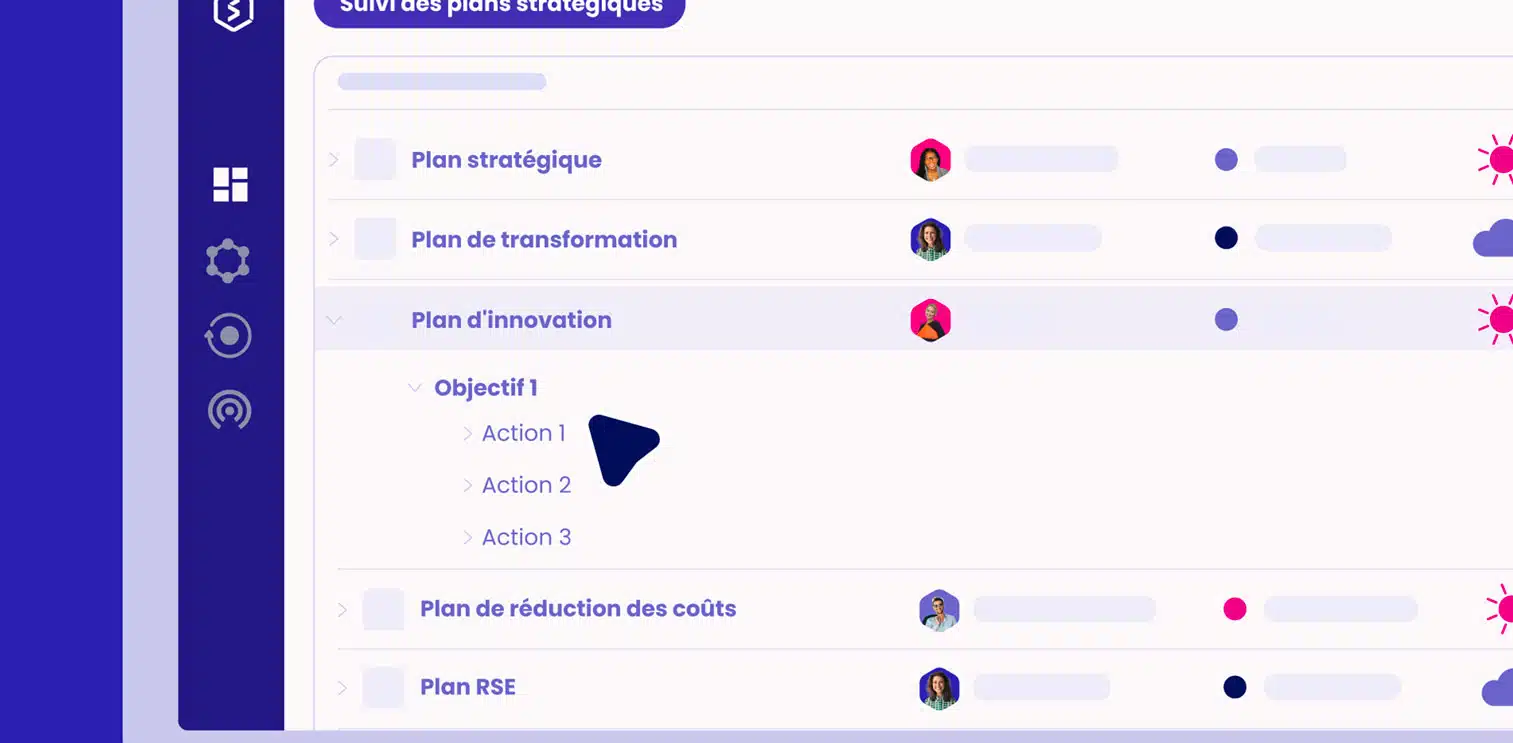Screen dimensions: 1513x743
Task: Click pink status dot on Plan de réduction des coûts
Action: (x=1235, y=609)
